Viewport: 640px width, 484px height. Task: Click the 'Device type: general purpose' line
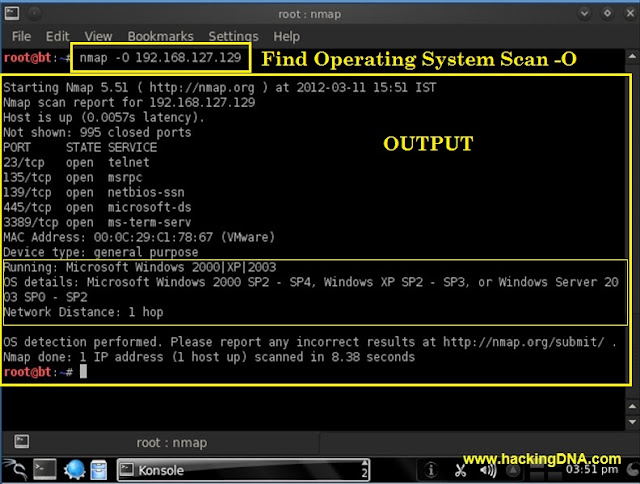click(100, 252)
